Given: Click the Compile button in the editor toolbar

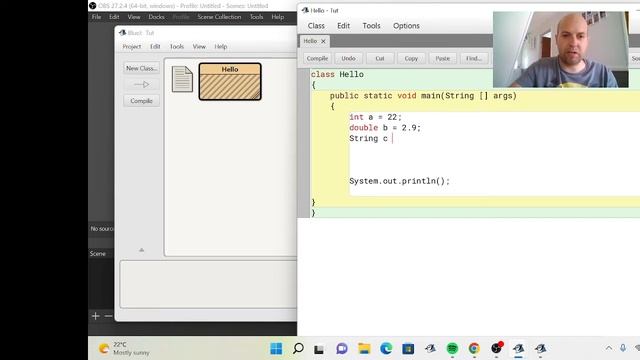Looking at the screenshot, I should (317, 58).
